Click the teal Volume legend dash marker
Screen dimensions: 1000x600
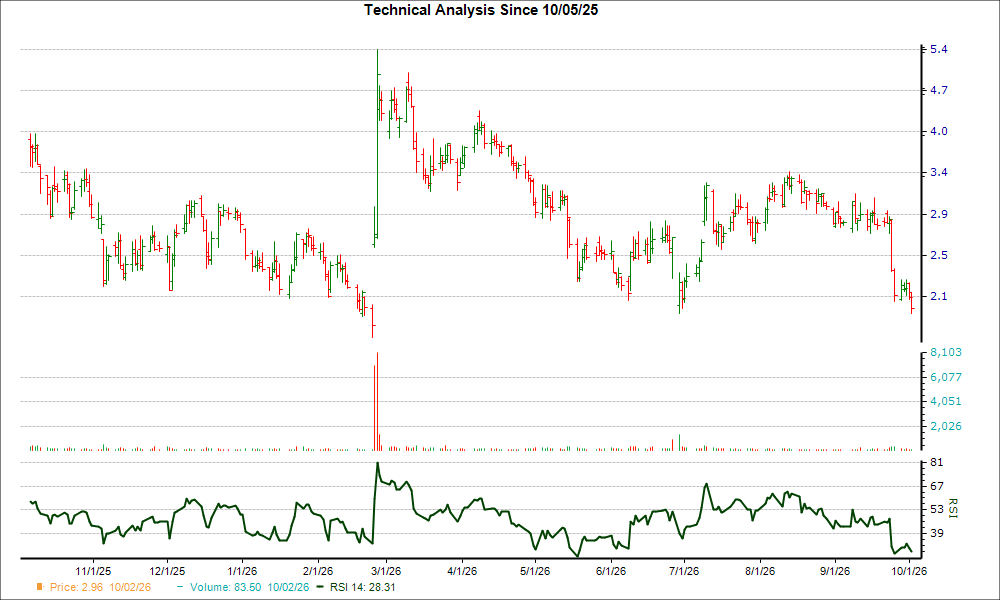180,587
